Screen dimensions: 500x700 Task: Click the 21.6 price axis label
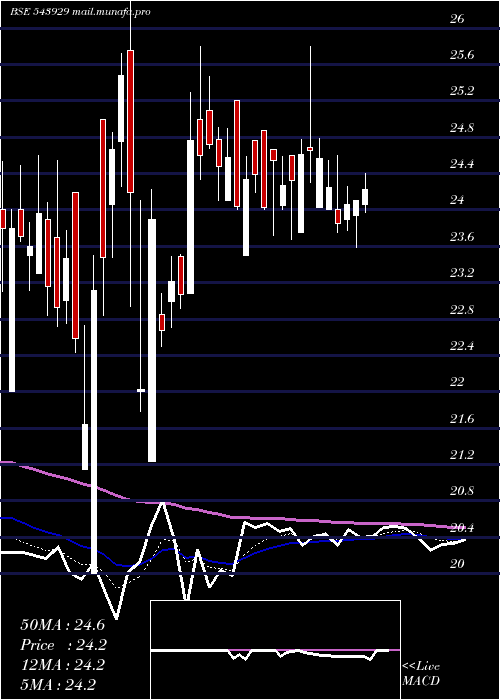[462, 419]
